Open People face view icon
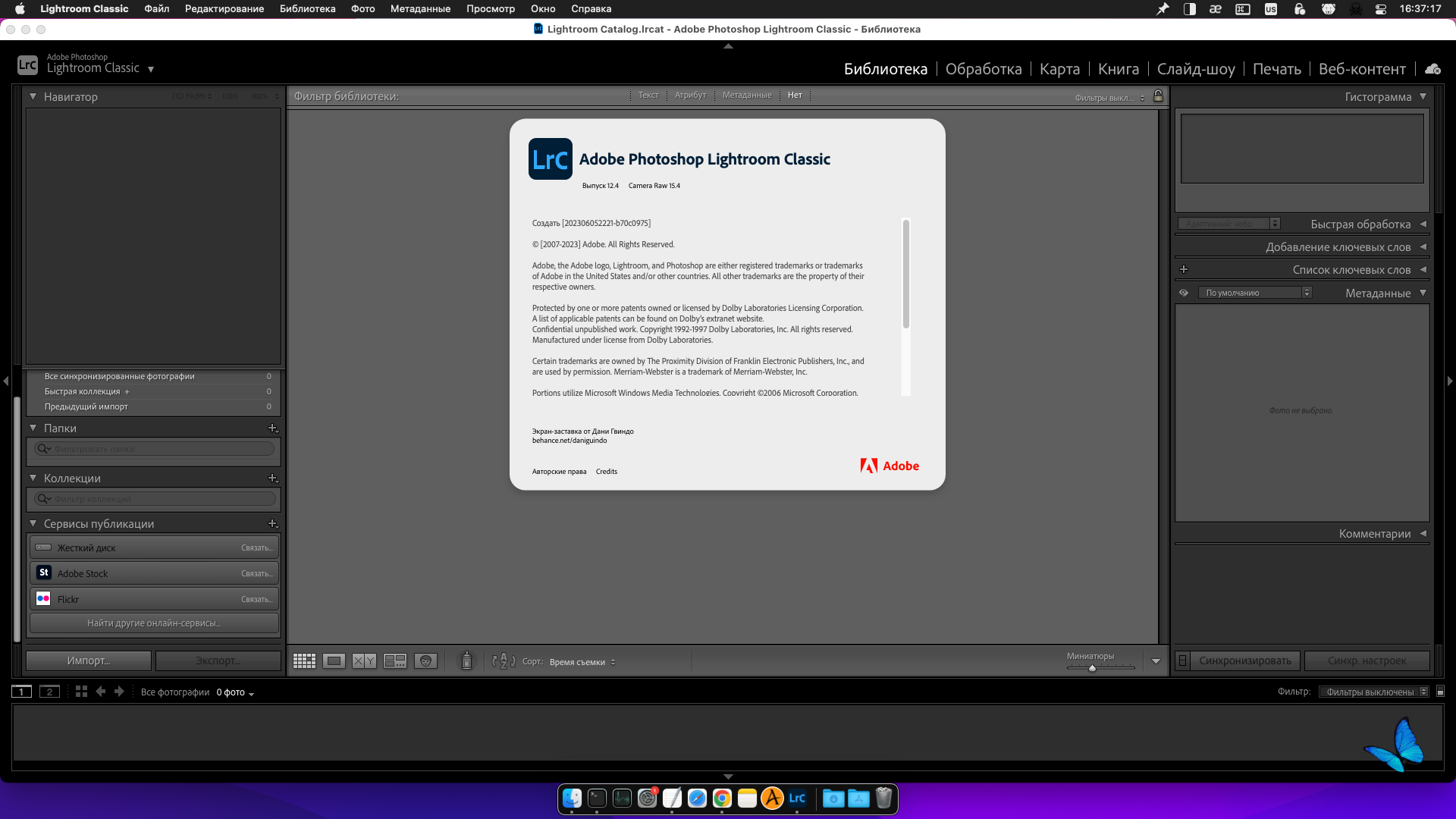 [x=425, y=661]
